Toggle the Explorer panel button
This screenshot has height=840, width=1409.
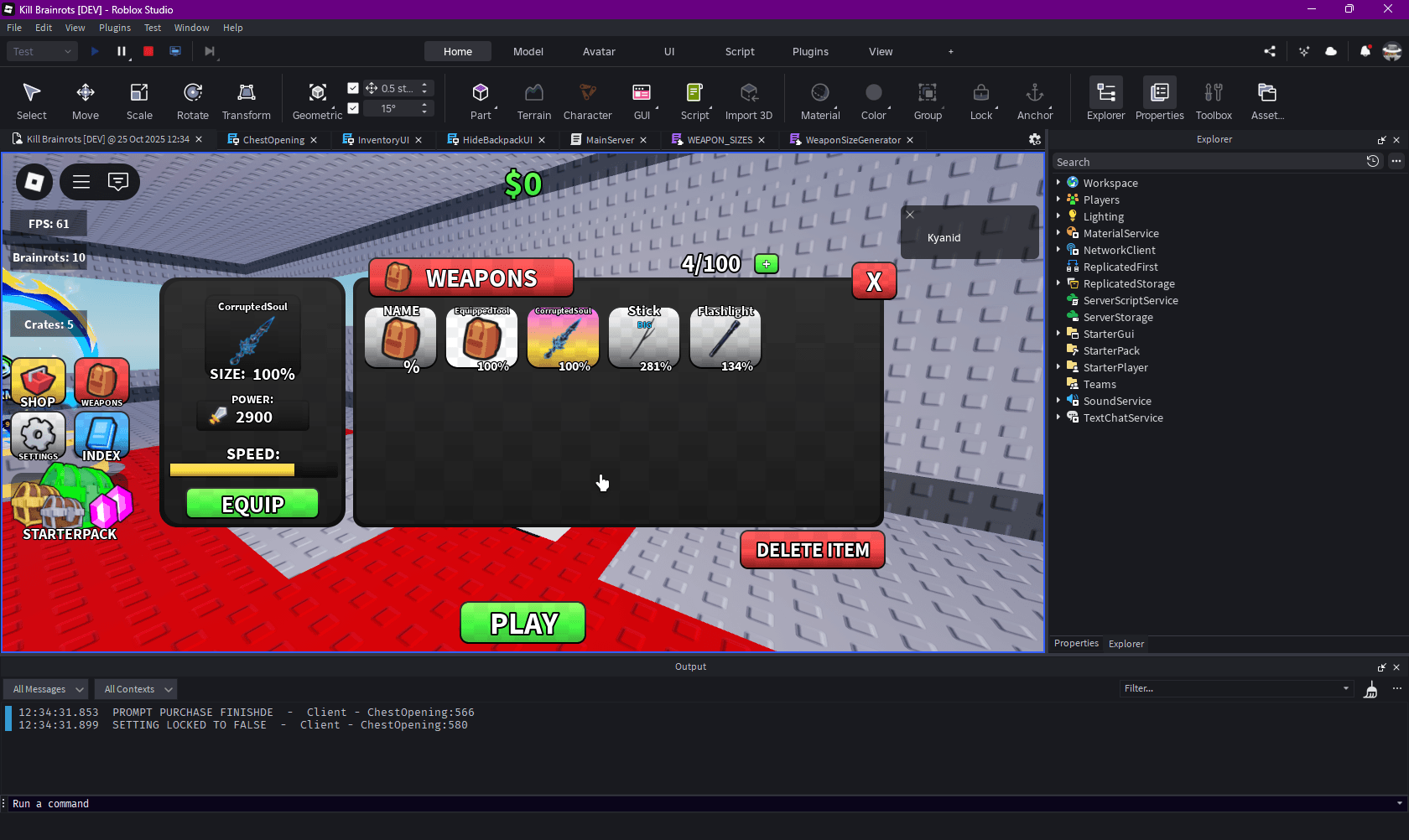[x=1106, y=101]
